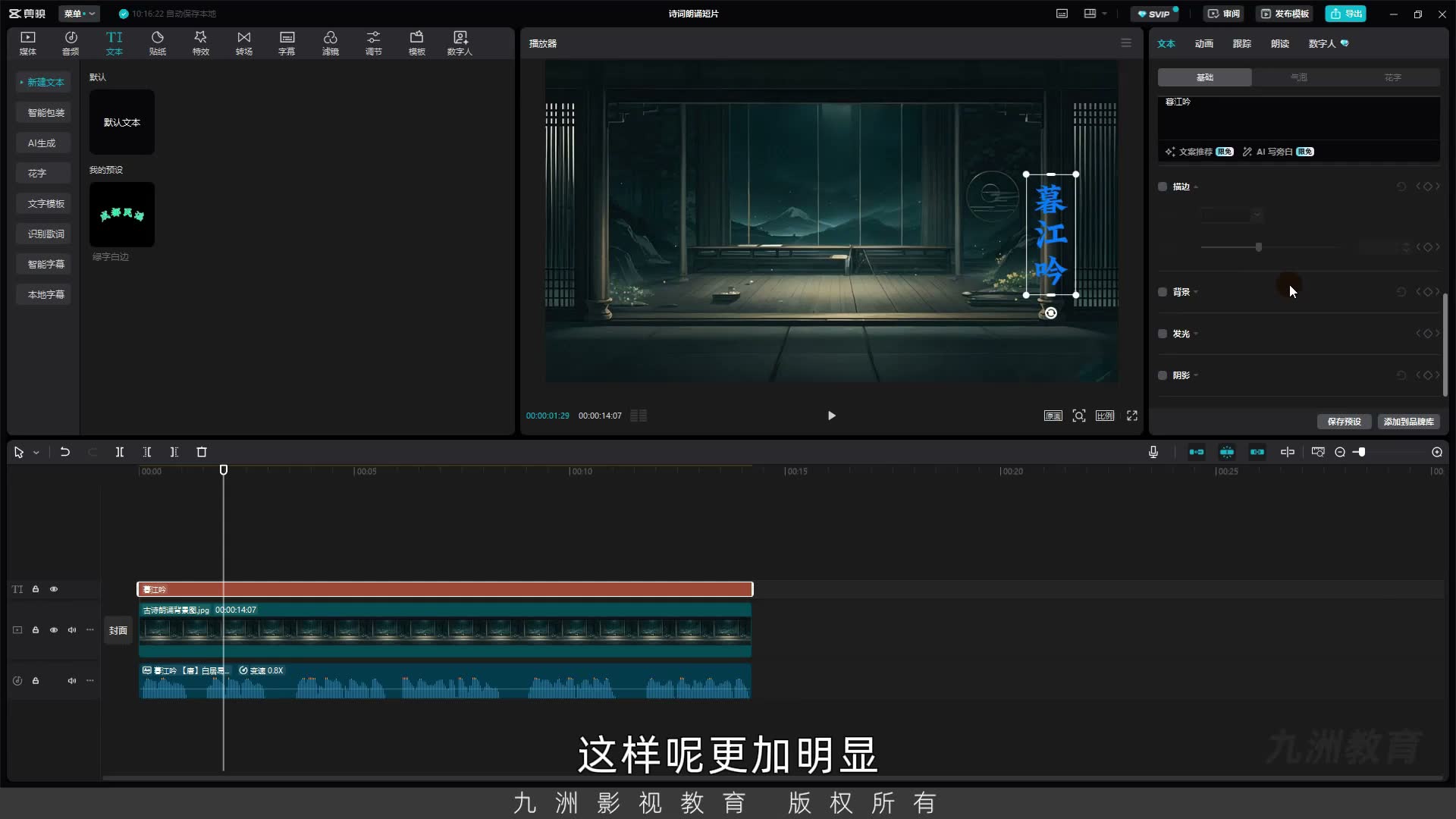Switch to the 动画 animation tab

tap(1204, 44)
